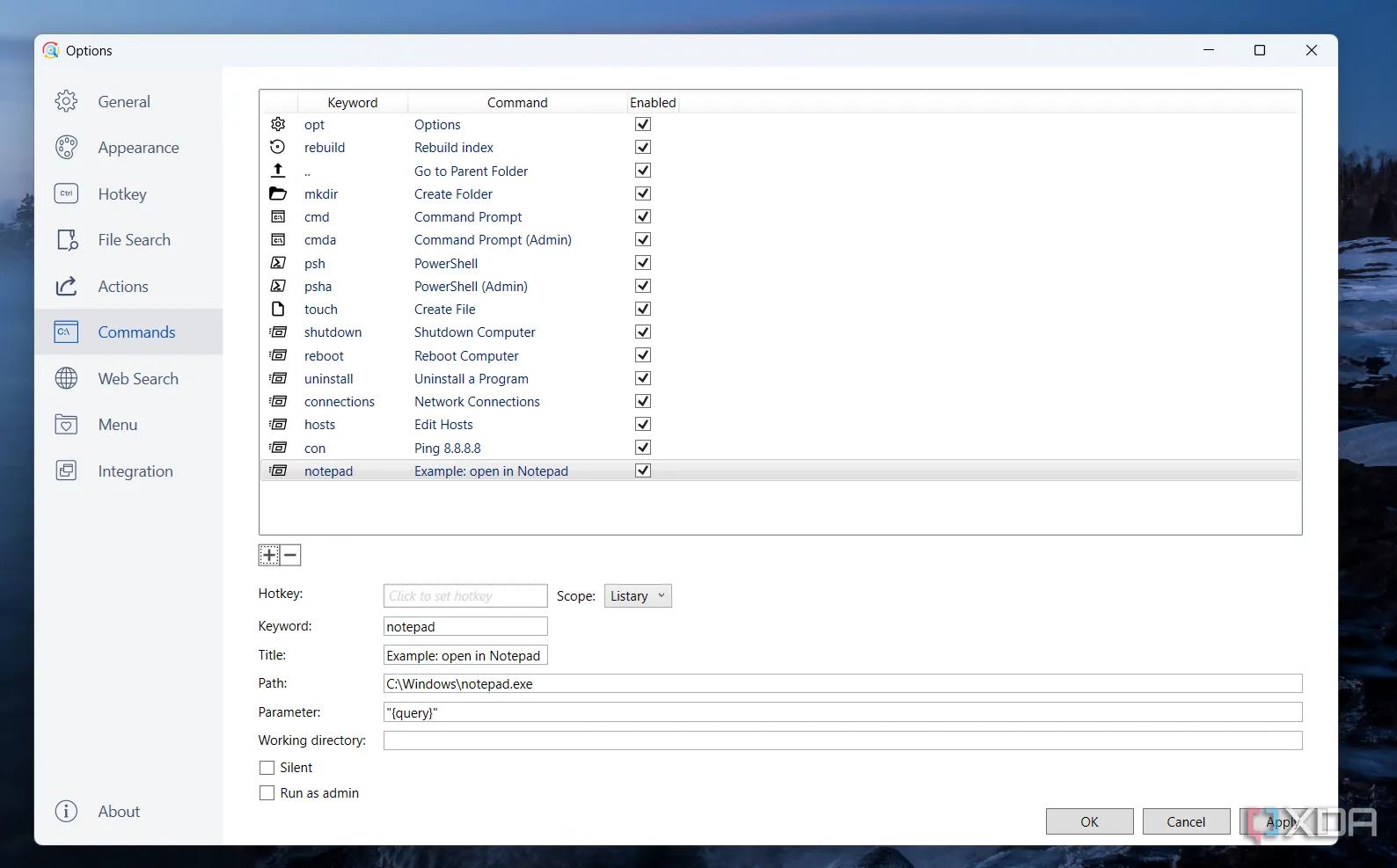This screenshot has height=868, width=1397.
Task: Click the up-arrow icon of parent folder row
Action: tap(278, 170)
